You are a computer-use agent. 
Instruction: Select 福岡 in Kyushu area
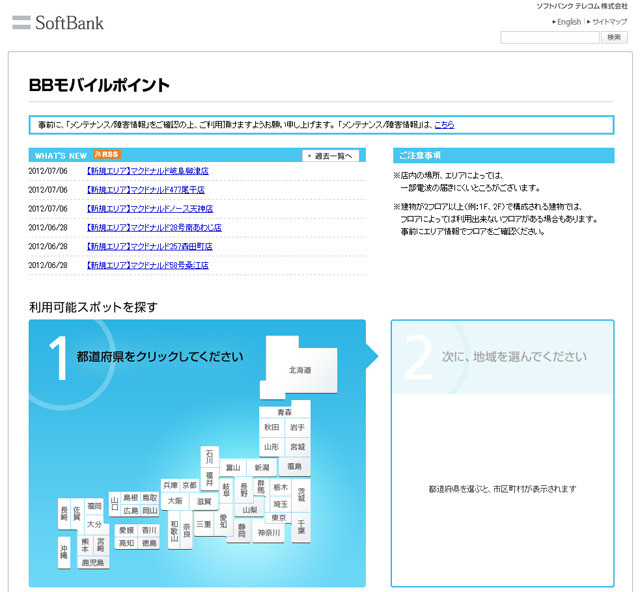click(x=94, y=505)
